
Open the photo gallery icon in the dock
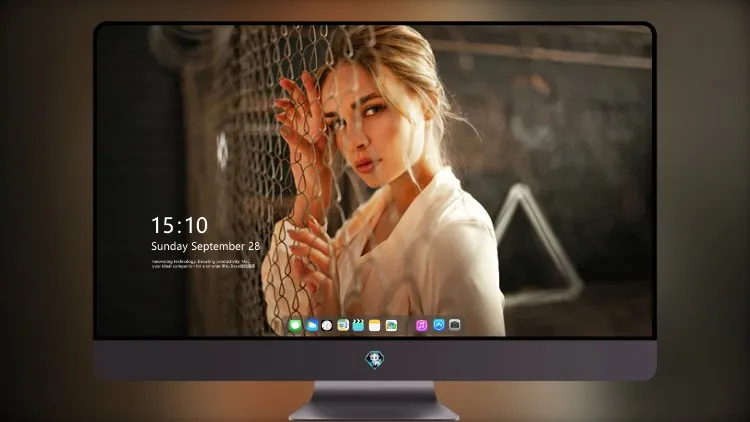click(391, 326)
